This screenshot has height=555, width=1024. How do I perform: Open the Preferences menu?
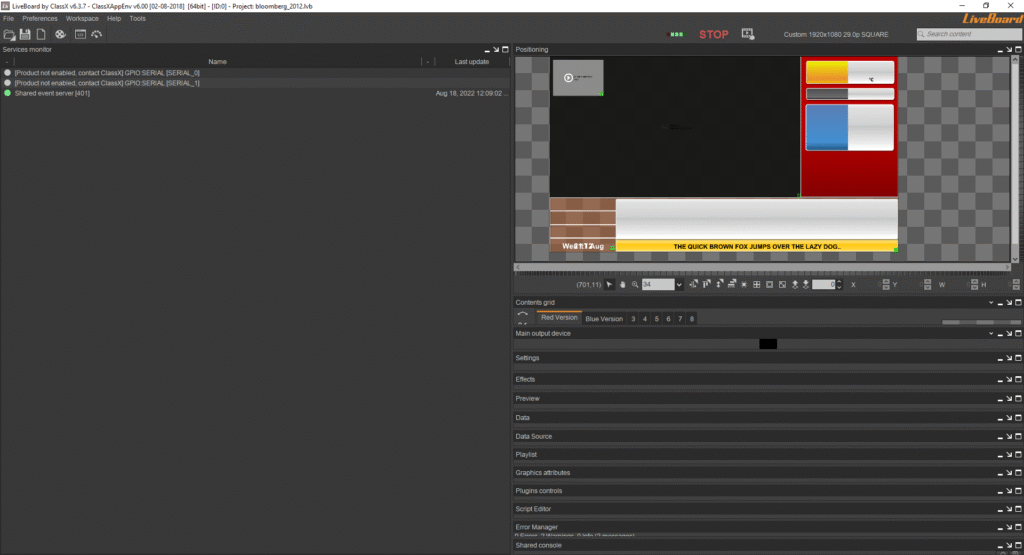(40, 18)
